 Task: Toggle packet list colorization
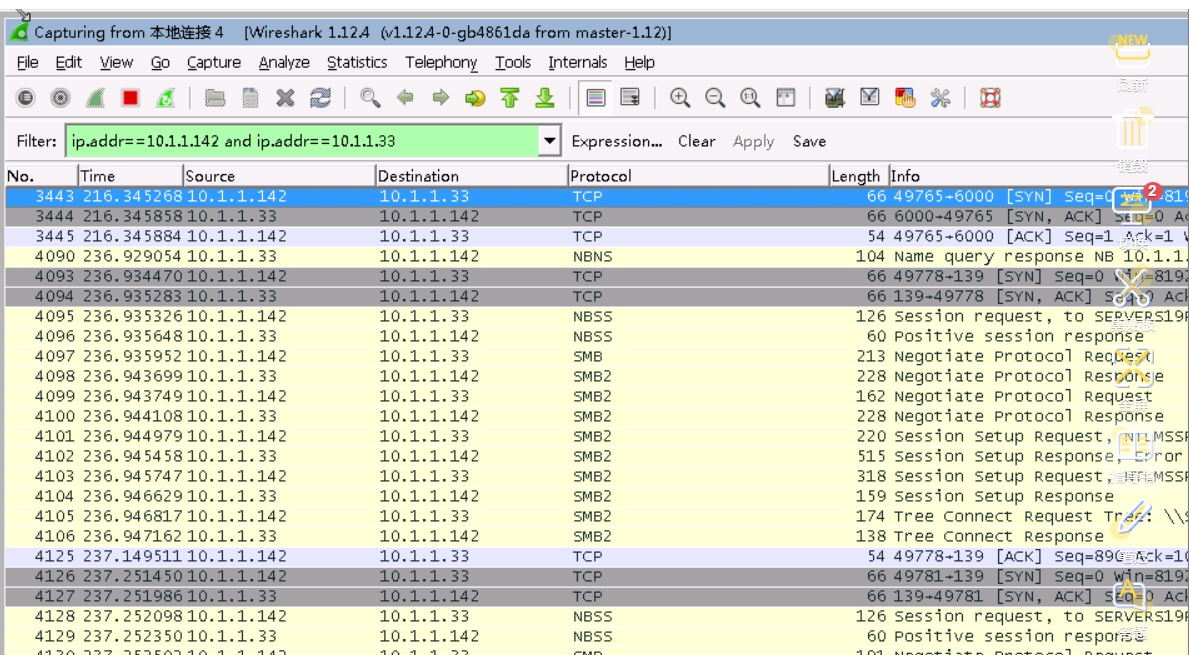596,98
